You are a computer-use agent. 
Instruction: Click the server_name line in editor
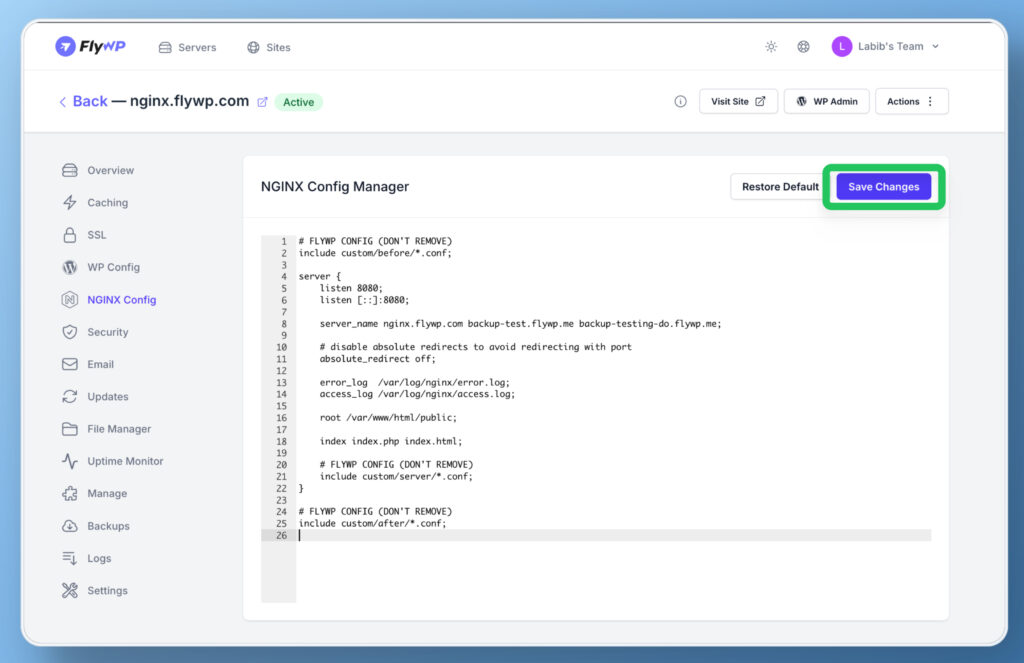520,323
